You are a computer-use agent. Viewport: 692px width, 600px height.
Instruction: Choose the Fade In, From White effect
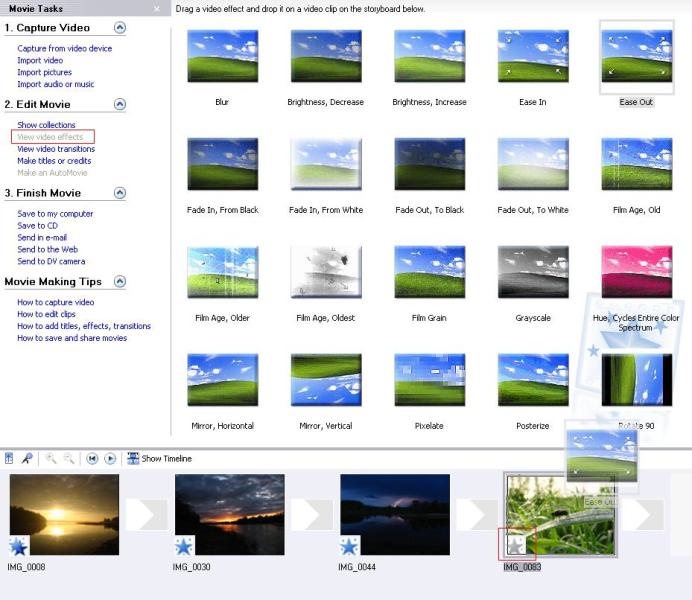coord(326,164)
